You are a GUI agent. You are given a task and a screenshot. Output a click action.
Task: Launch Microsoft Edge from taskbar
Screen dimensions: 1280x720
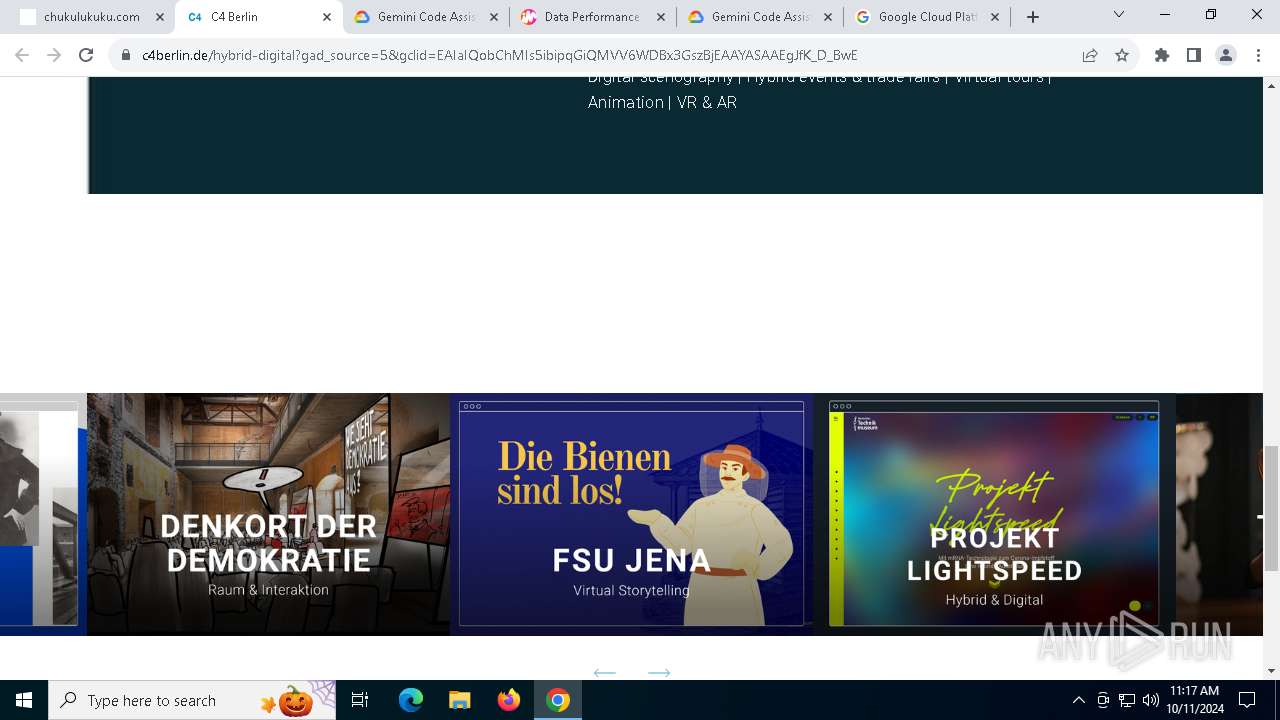click(x=411, y=700)
